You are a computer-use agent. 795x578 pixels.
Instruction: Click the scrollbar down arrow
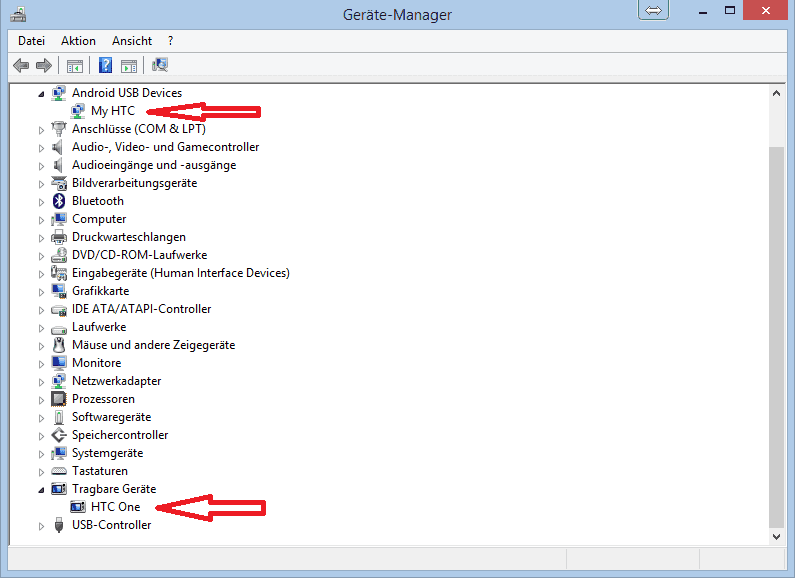click(x=776, y=536)
